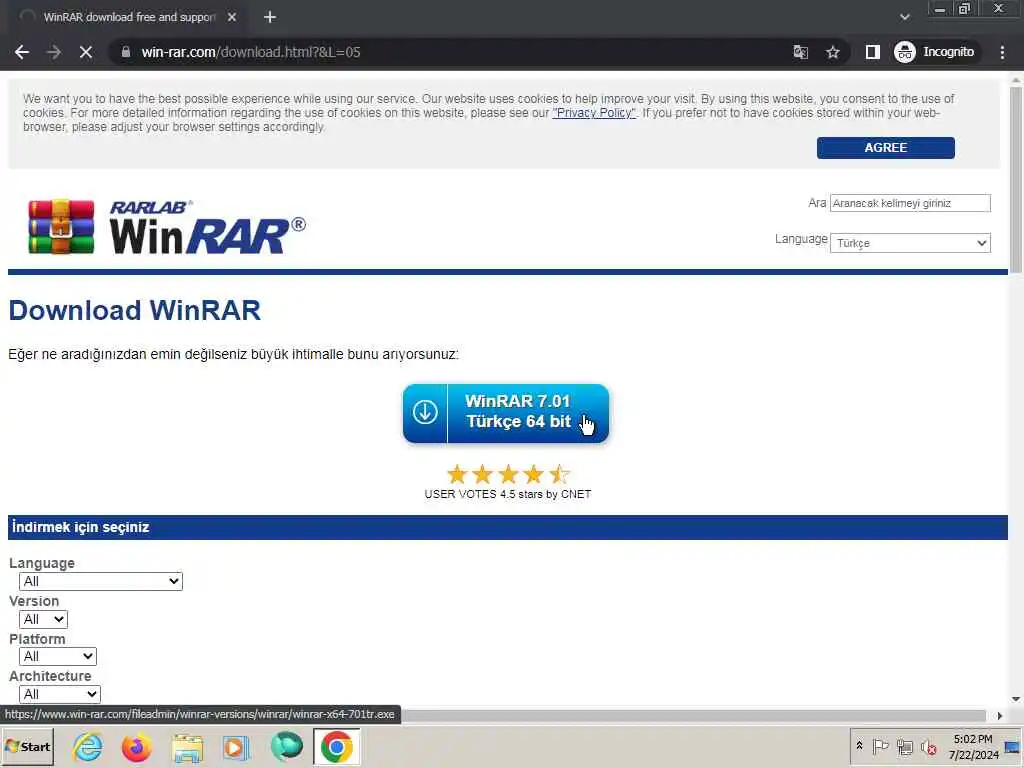Open File Explorer from the taskbar
The image size is (1024, 768).
click(x=187, y=747)
